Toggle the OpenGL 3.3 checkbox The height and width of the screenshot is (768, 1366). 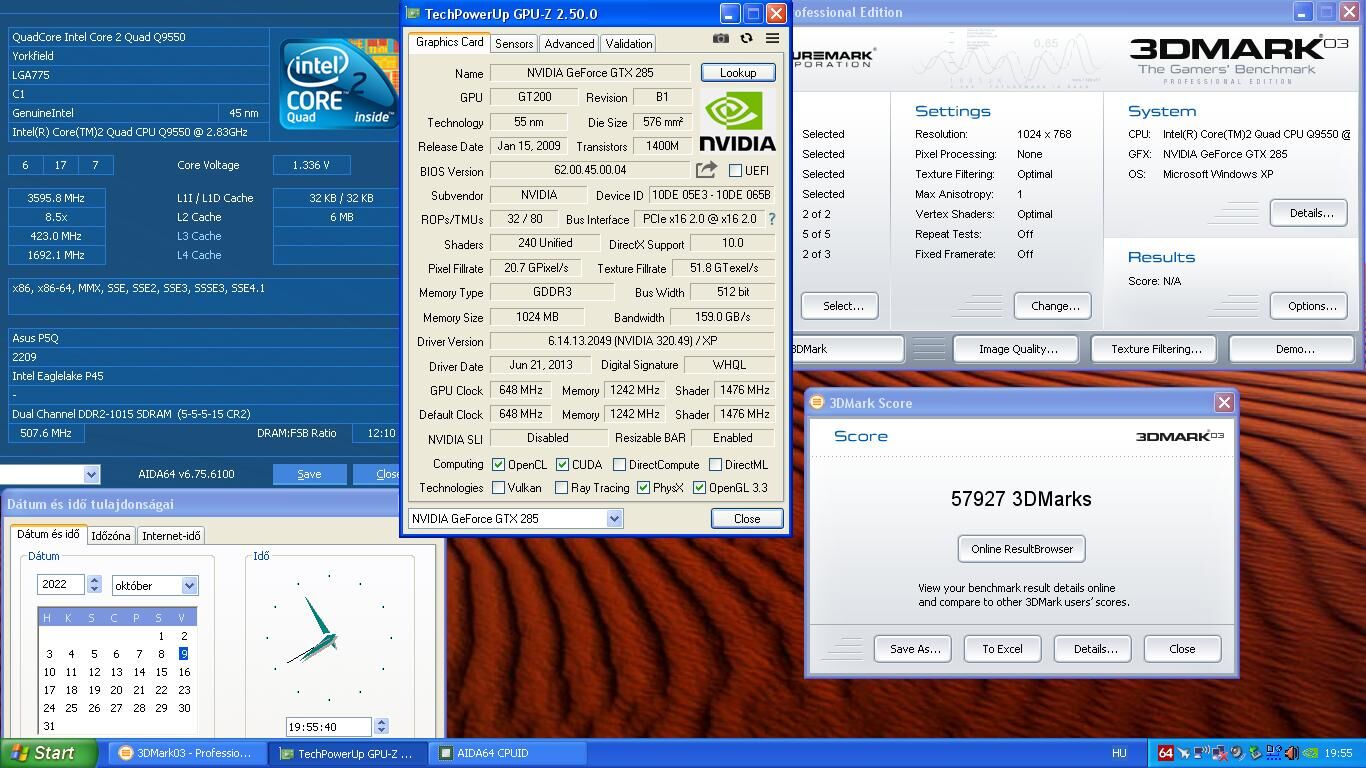[699, 488]
